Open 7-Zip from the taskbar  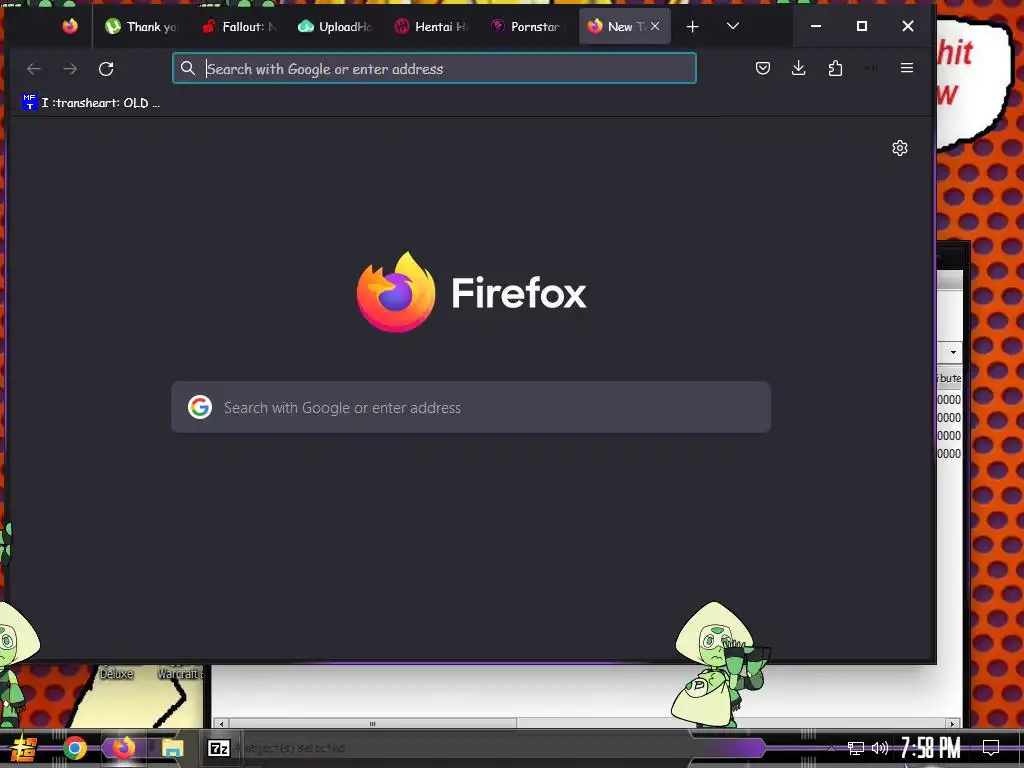219,748
